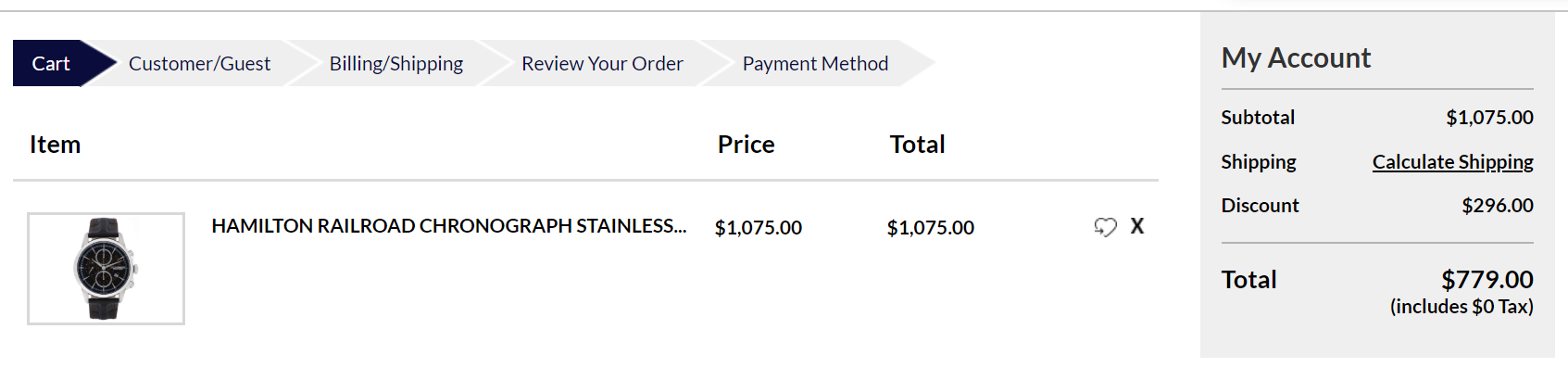Go to the Customer/Guest step

[x=199, y=63]
